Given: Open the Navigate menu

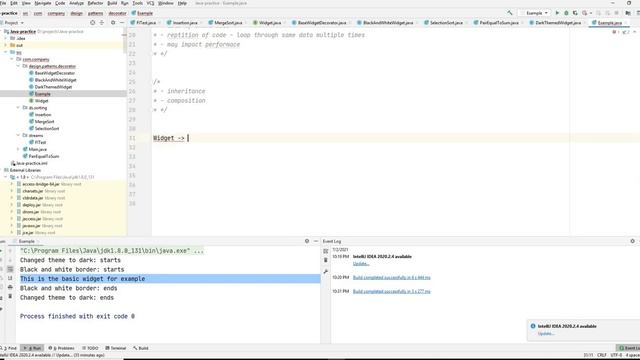Looking at the screenshot, I should (43, 3).
